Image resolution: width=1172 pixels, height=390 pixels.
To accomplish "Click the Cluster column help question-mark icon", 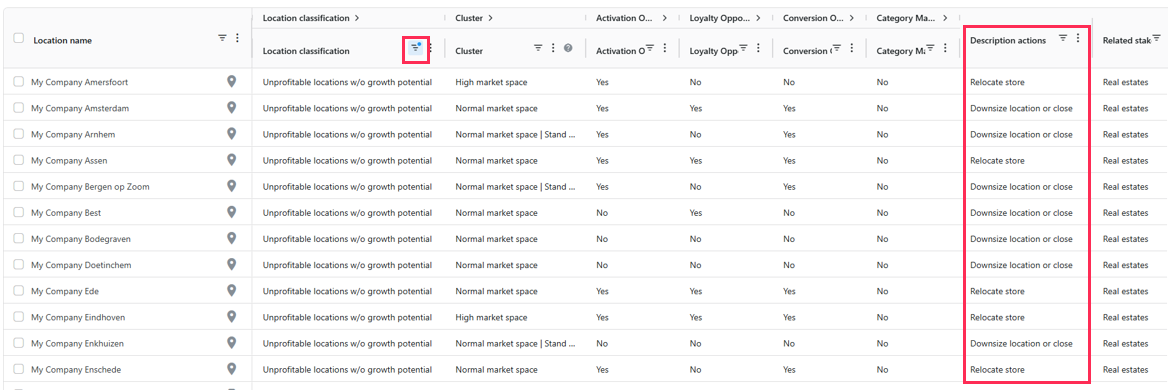I will (x=568, y=49).
